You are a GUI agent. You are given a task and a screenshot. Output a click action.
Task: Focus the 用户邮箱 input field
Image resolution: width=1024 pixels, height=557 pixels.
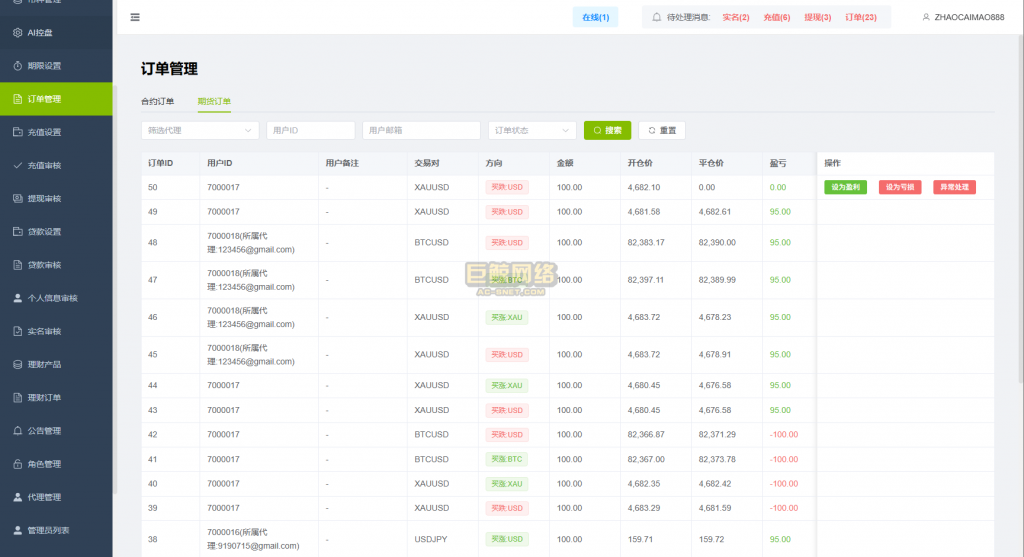[x=421, y=131]
